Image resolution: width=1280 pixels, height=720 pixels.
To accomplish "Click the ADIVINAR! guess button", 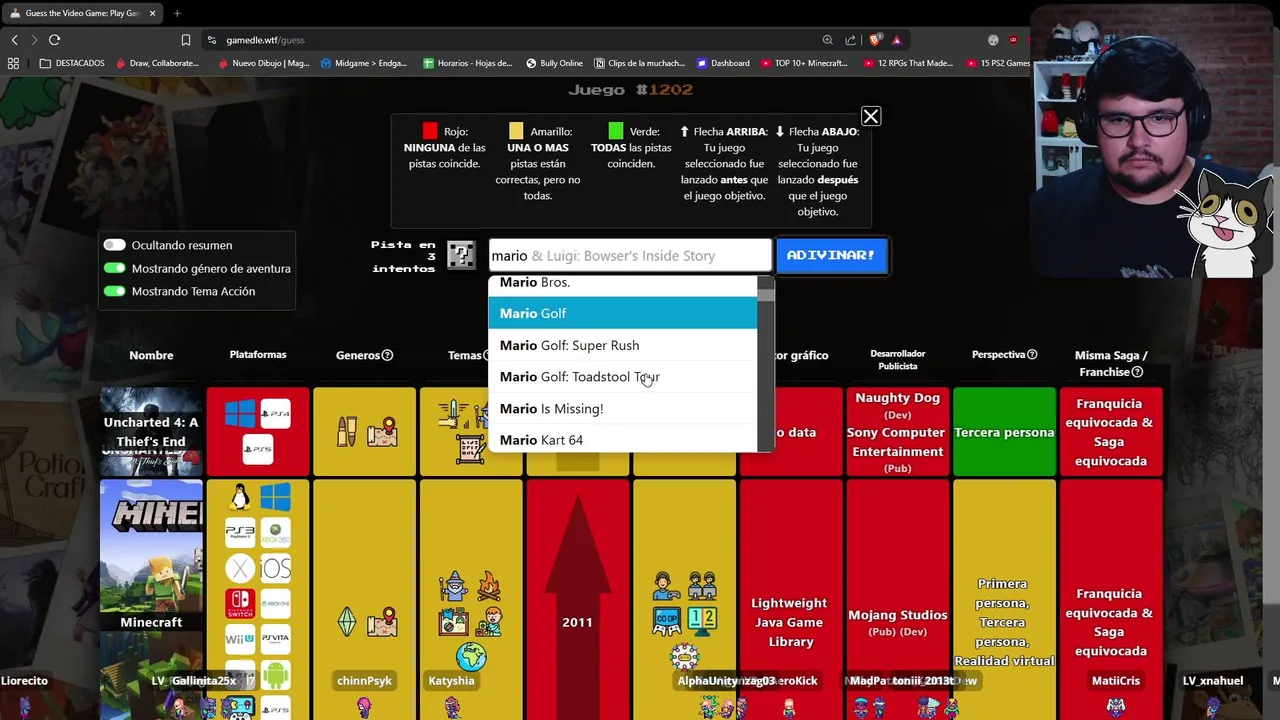I will [x=831, y=255].
